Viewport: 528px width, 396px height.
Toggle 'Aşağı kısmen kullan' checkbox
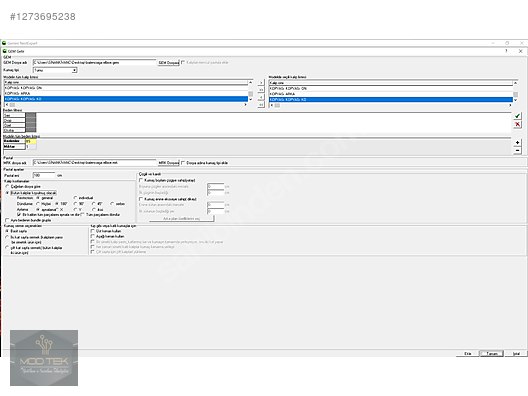[93, 236]
